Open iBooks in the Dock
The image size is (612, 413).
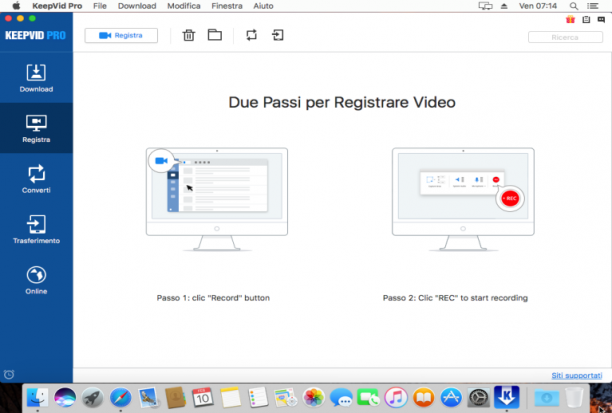[423, 398]
